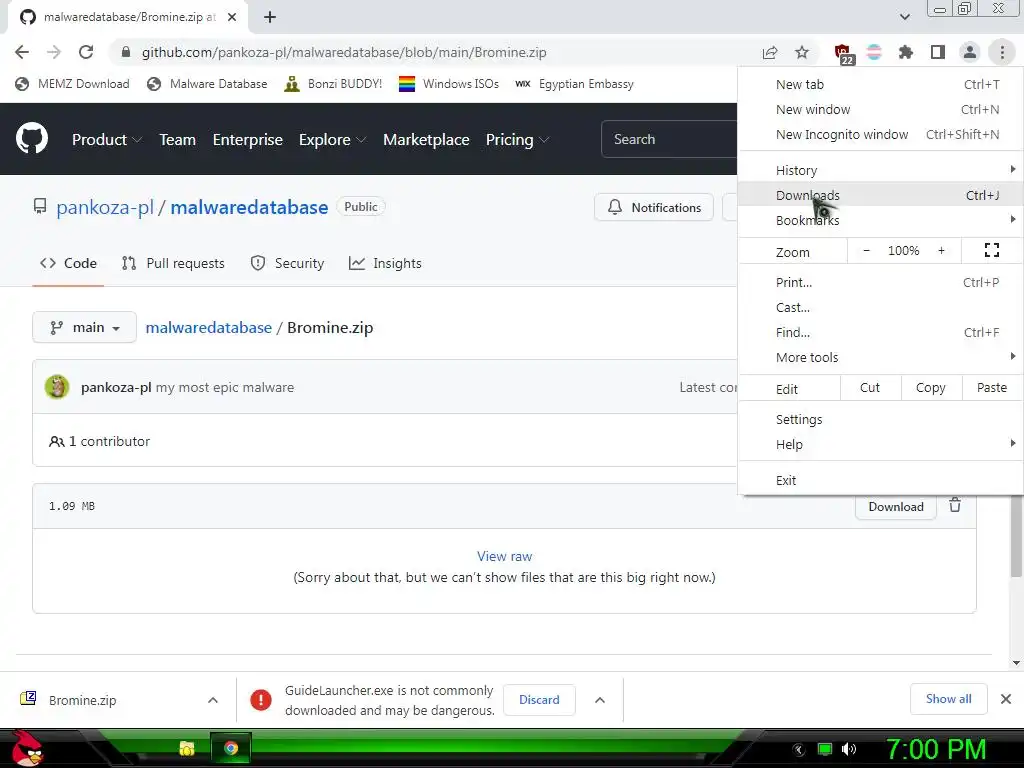The width and height of the screenshot is (1024, 768).
Task: Click the Download file button
Action: (x=895, y=507)
